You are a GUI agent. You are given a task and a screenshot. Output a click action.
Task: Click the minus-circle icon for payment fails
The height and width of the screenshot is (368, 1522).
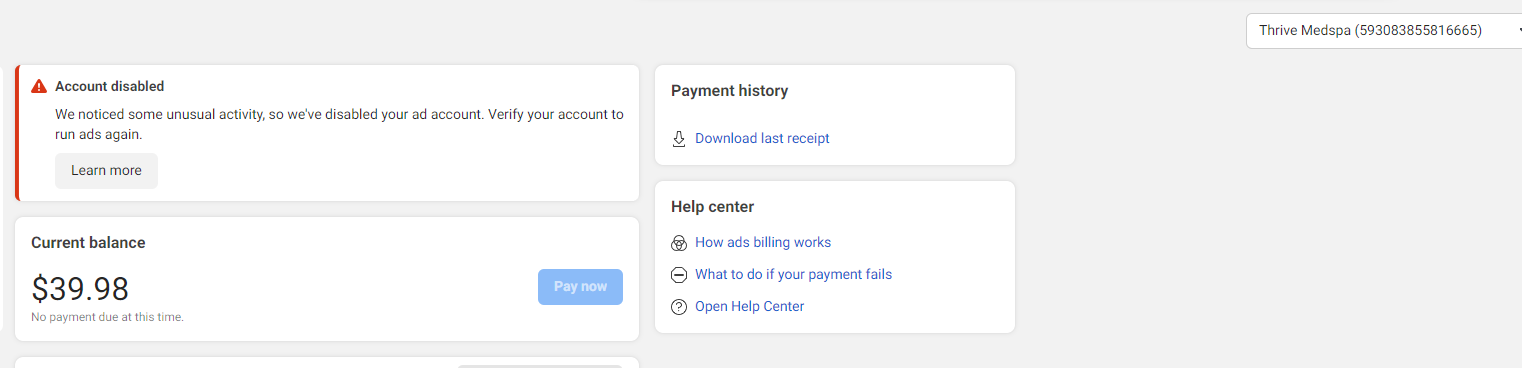tap(679, 275)
